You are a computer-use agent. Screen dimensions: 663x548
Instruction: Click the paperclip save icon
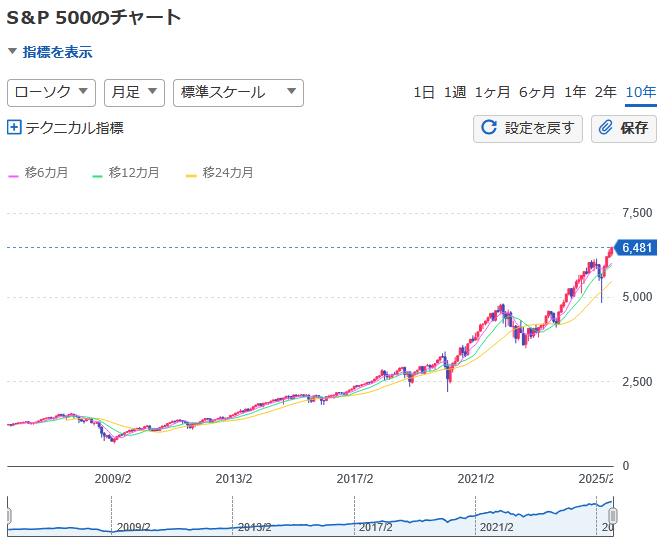point(606,128)
